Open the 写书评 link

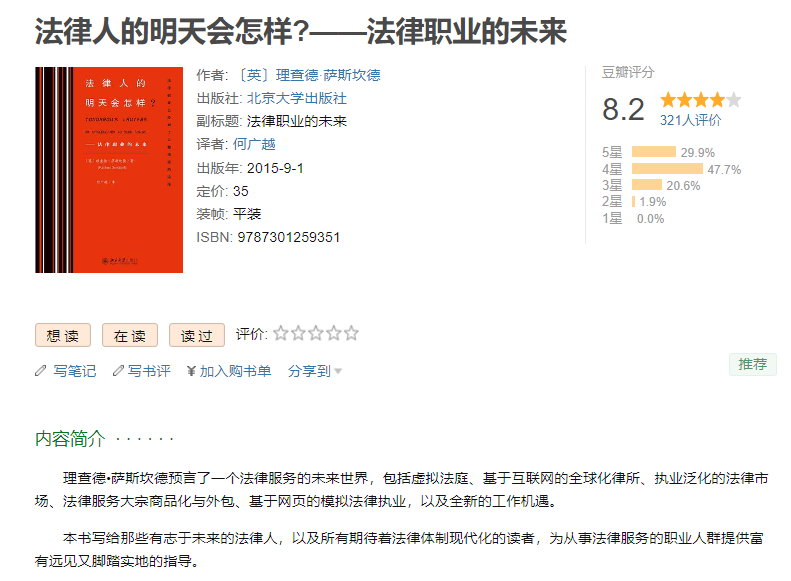pos(149,371)
